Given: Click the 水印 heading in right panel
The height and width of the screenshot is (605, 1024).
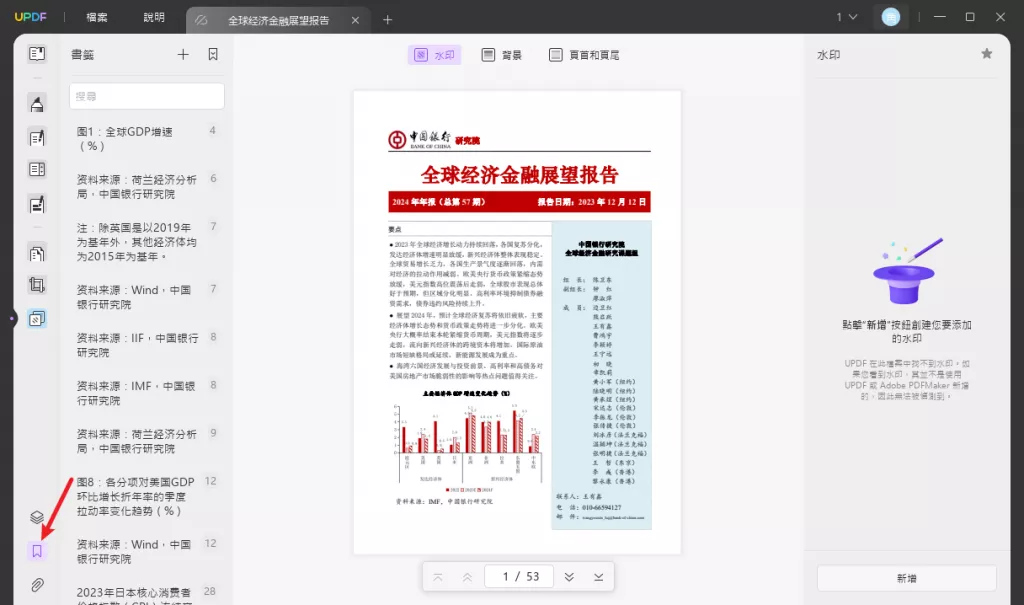Looking at the screenshot, I should tap(828, 55).
